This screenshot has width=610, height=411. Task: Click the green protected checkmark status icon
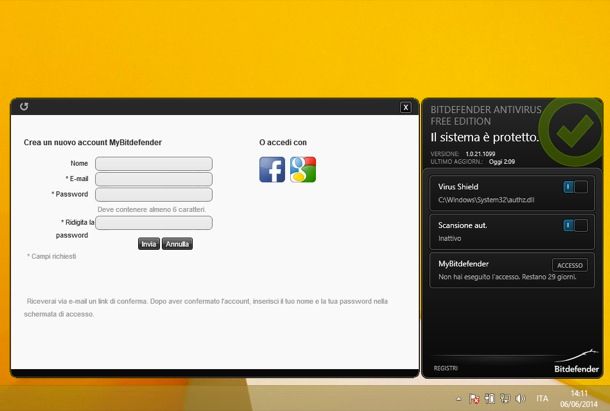[x=572, y=130]
